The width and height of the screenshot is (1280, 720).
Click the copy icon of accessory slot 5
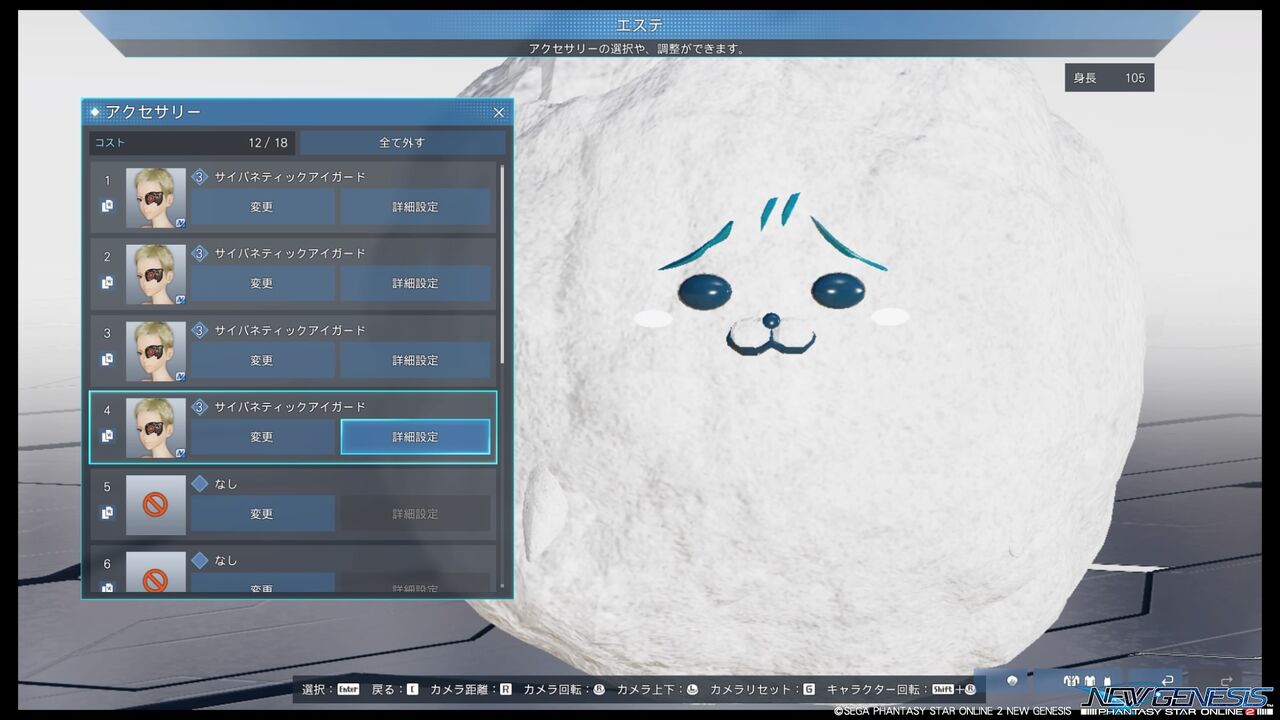click(108, 513)
